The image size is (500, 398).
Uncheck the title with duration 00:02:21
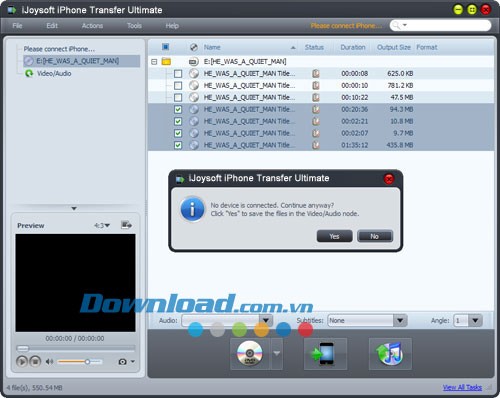[178, 121]
